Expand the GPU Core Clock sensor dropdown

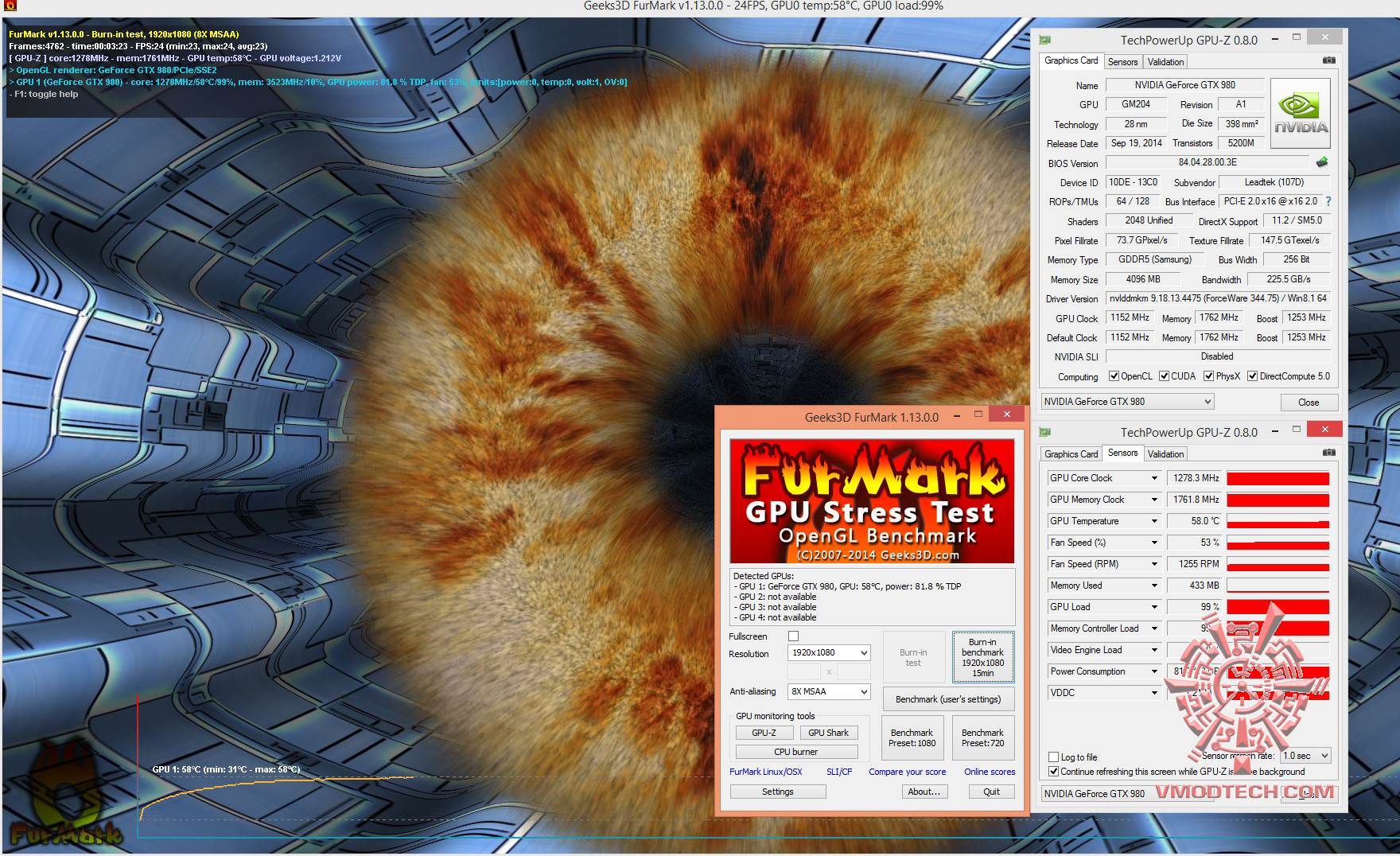point(1154,478)
